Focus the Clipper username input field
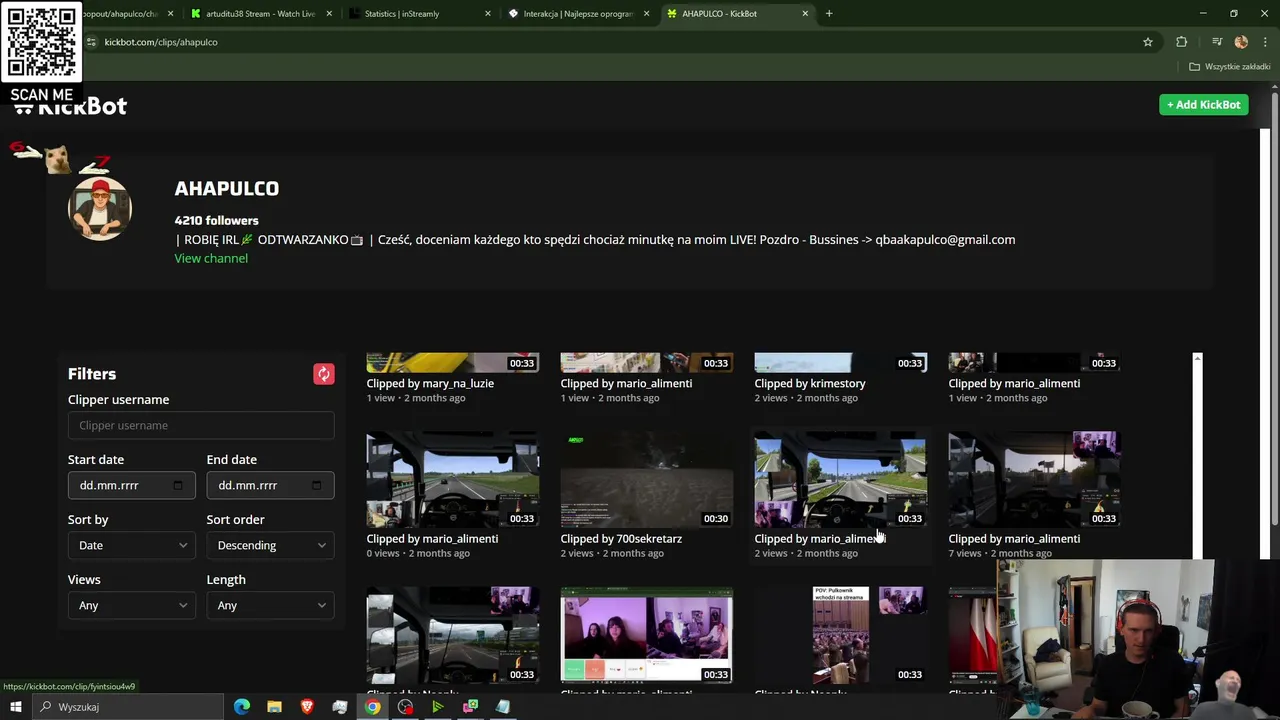The image size is (1280, 720). pos(201,426)
